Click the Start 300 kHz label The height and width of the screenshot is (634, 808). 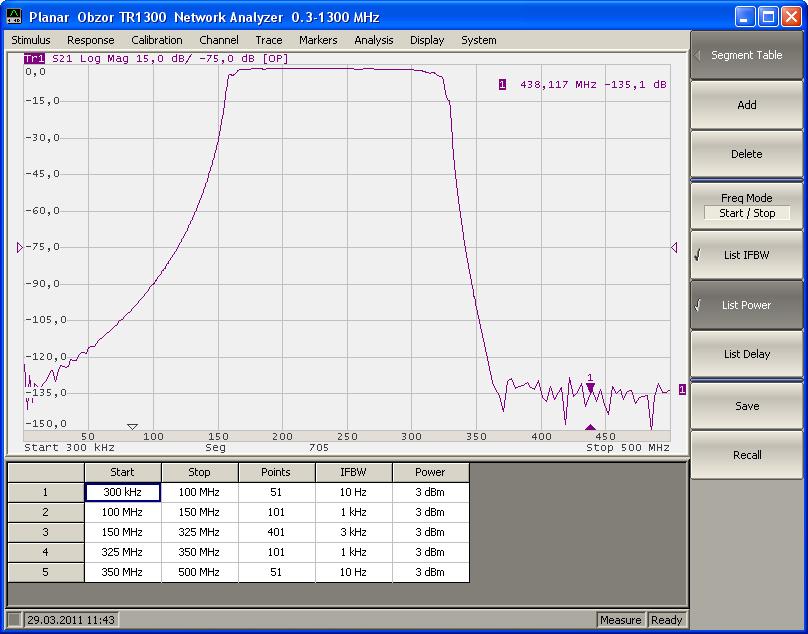coord(69,447)
